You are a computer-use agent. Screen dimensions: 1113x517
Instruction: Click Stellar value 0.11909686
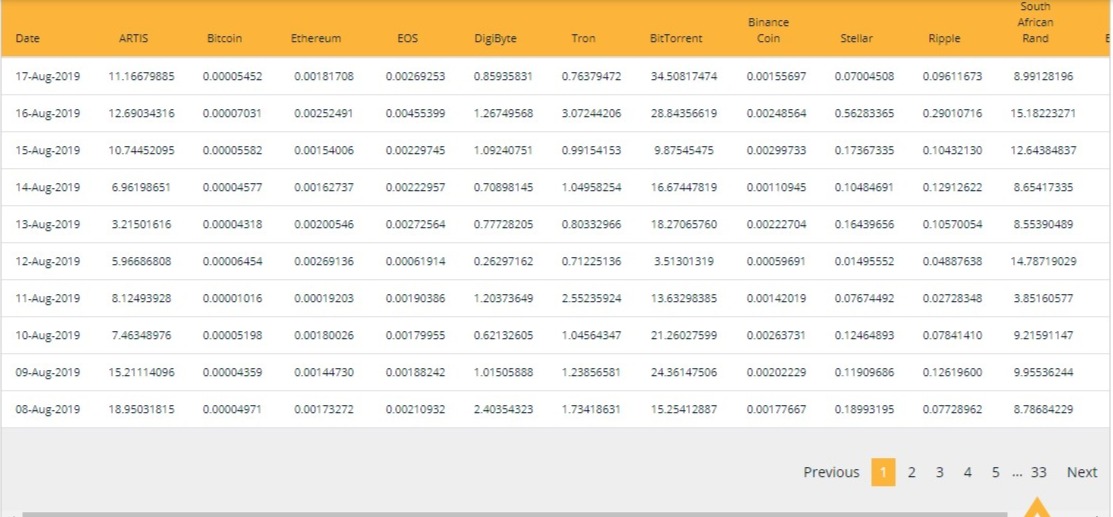864,371
